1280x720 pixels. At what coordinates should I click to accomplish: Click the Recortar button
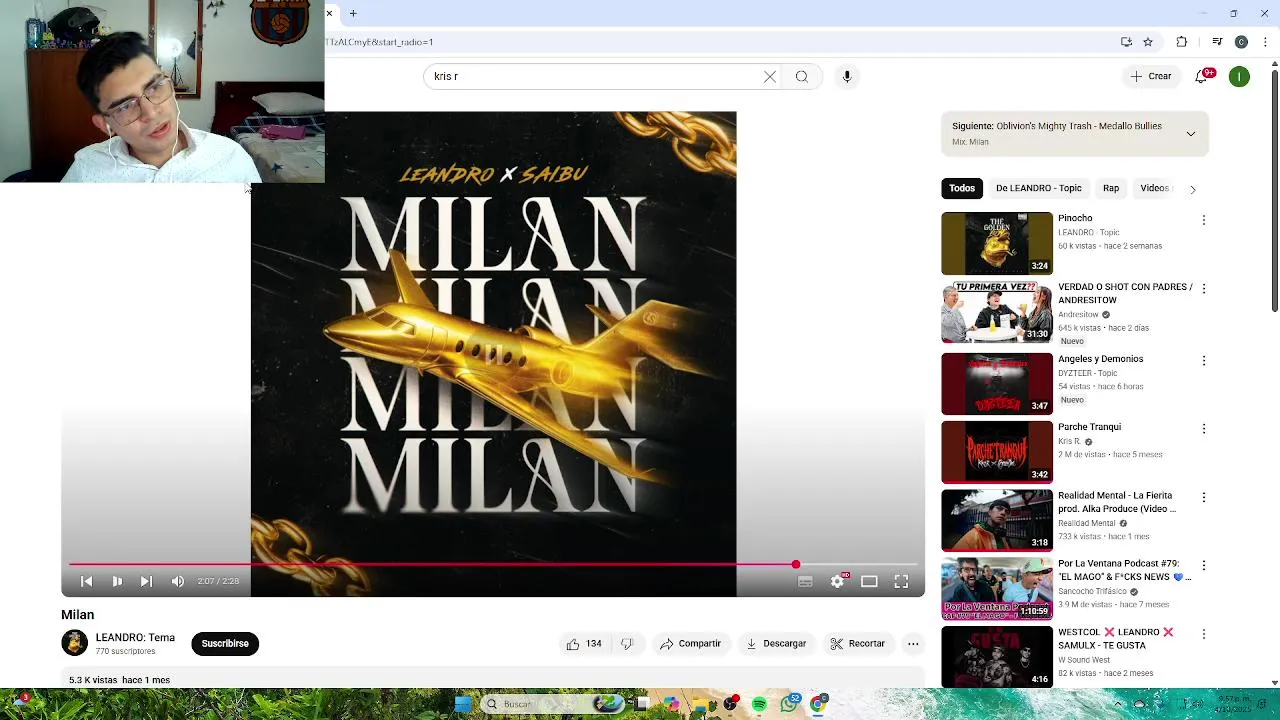[x=858, y=644]
